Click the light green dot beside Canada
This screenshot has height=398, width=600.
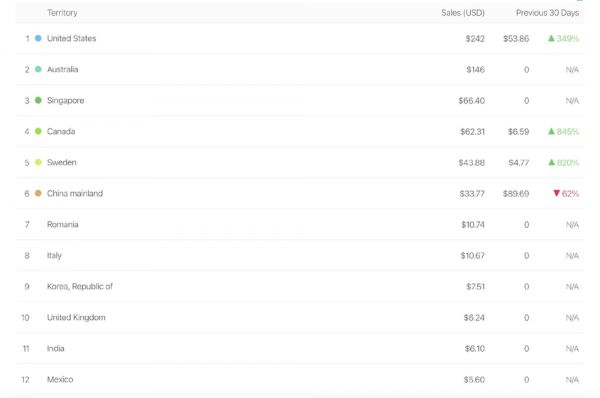[38, 131]
